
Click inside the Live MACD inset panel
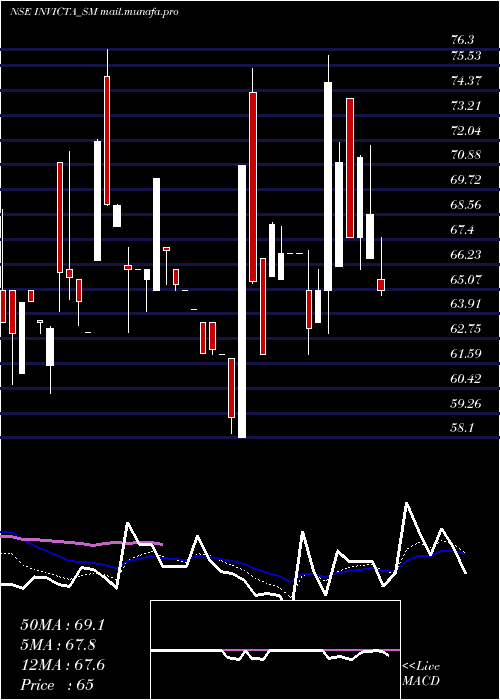275,650
